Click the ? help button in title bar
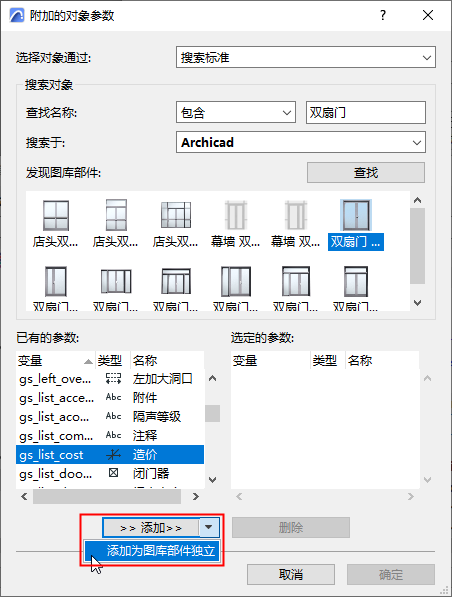452x597 pixels. (x=383, y=15)
